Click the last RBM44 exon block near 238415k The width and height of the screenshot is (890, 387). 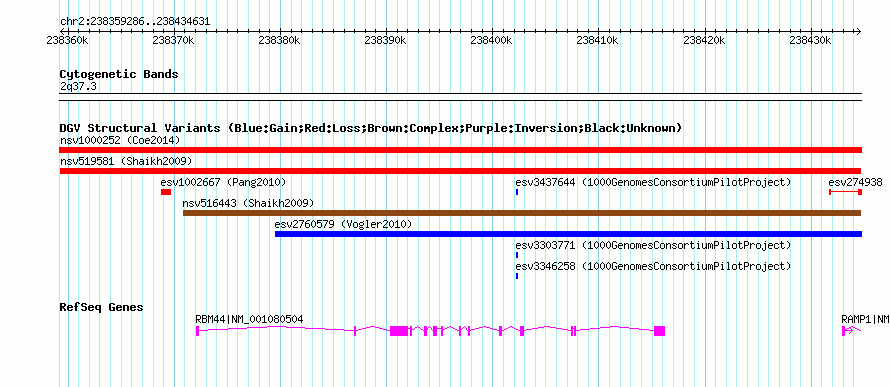[660, 331]
